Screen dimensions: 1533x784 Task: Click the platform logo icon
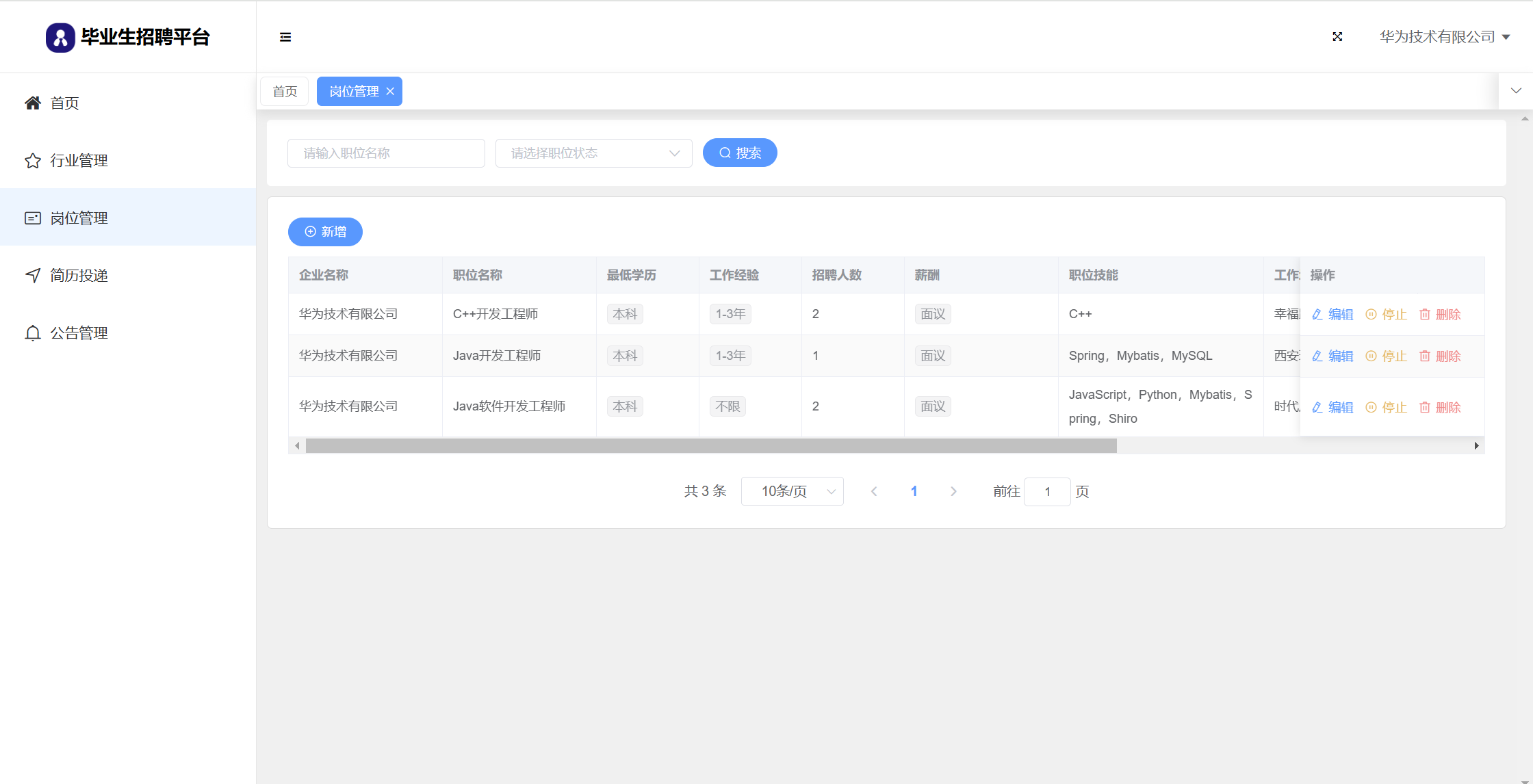[60, 38]
